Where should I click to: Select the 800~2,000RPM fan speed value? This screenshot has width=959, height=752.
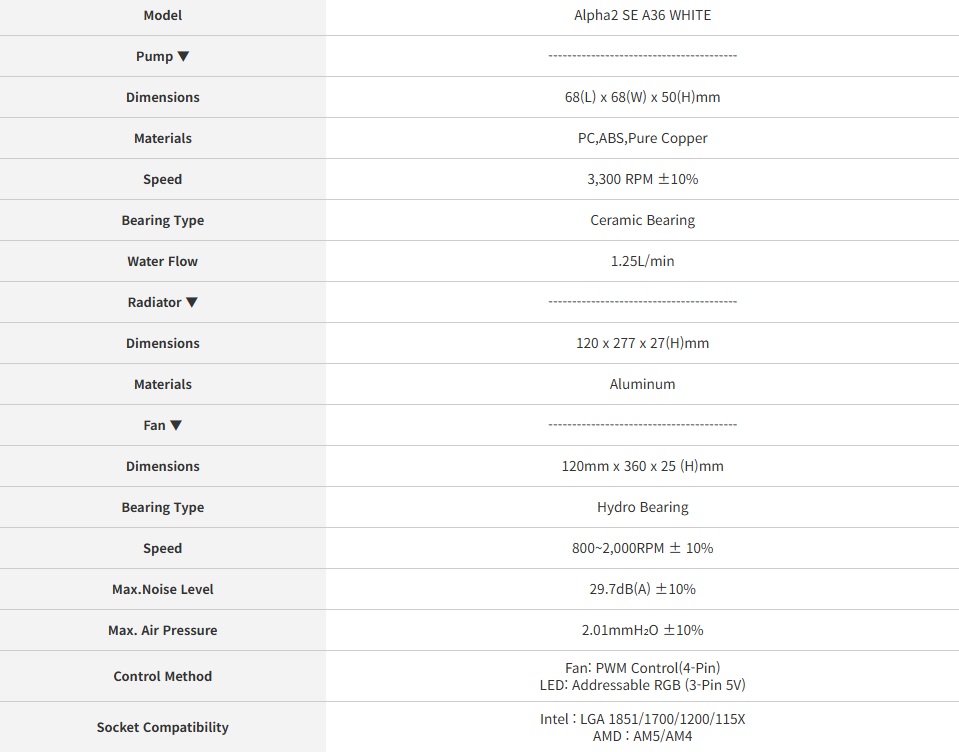(x=643, y=549)
